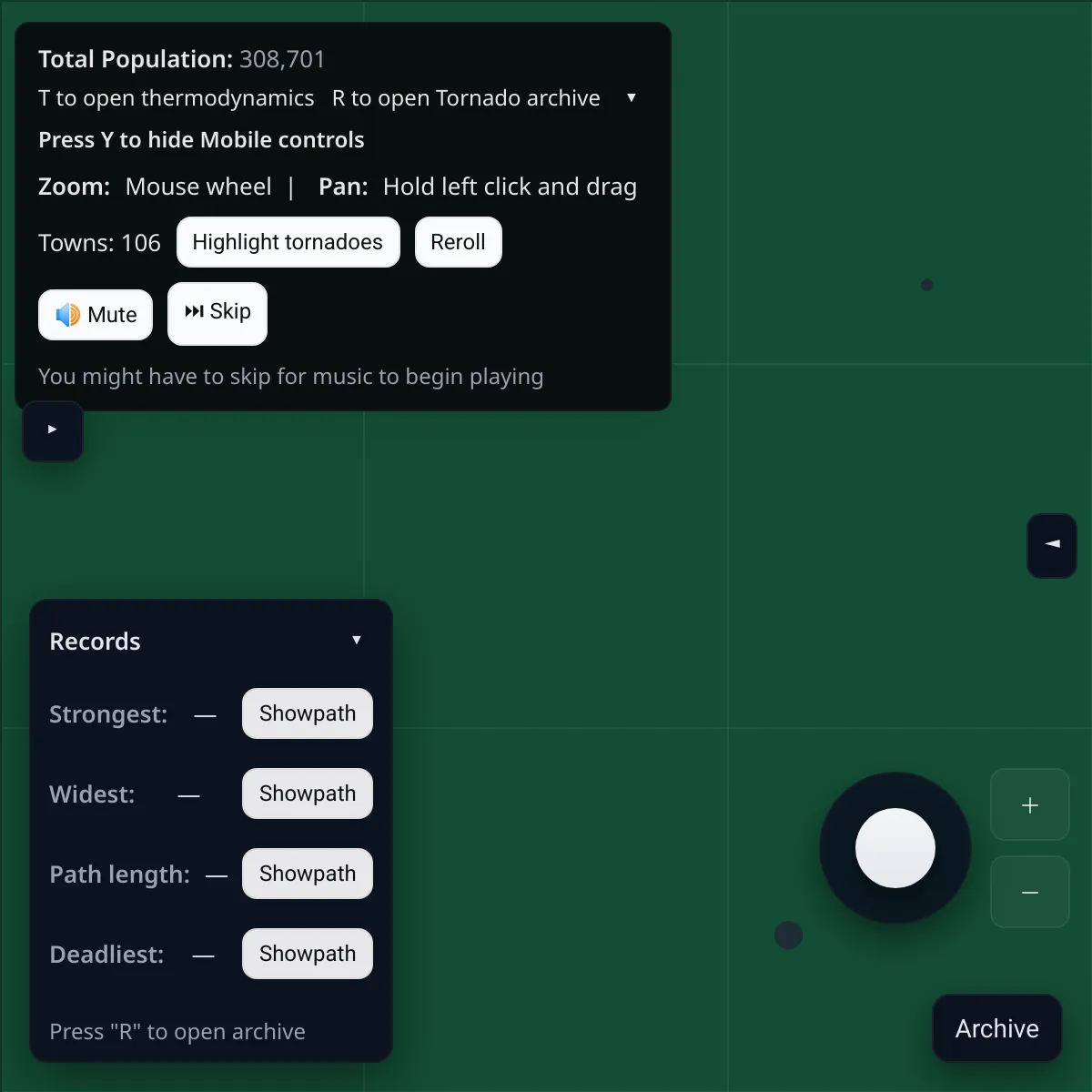Click the small town dot at upper right

(926, 285)
